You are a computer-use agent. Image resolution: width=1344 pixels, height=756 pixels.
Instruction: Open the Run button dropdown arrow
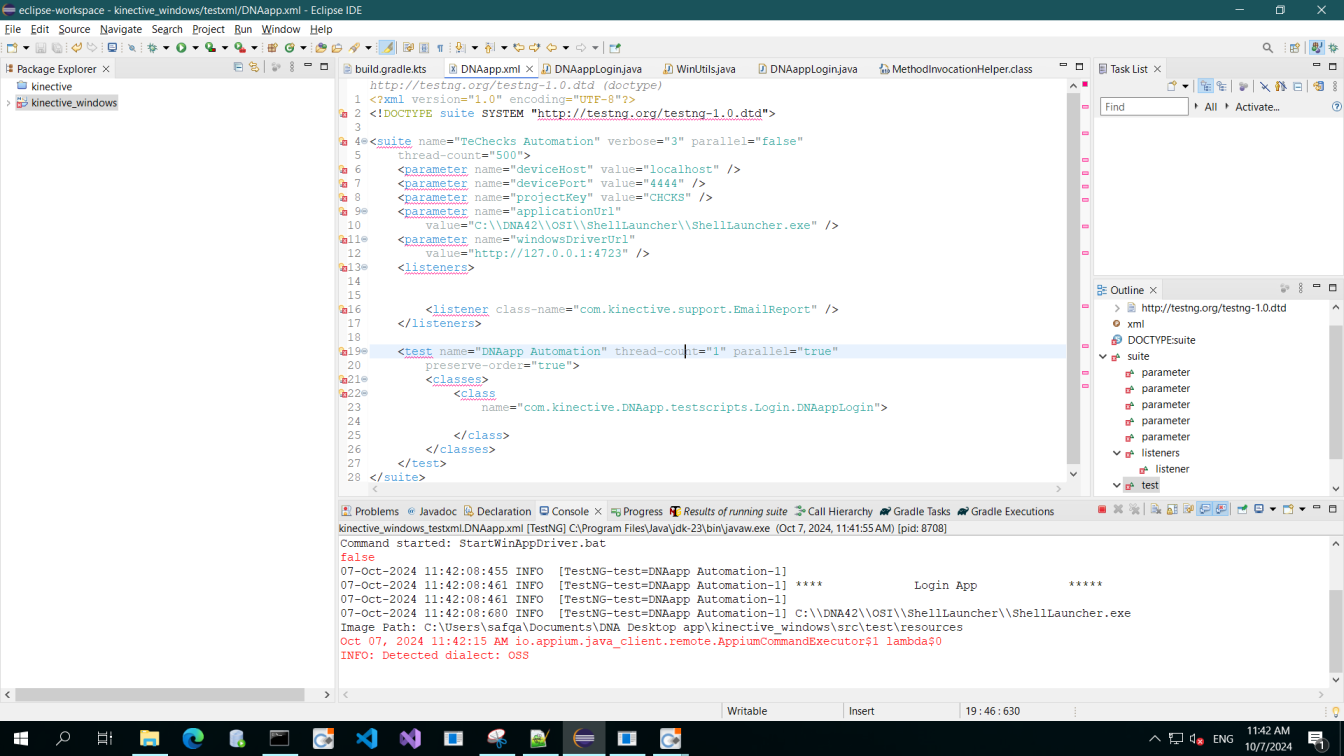pyautogui.click(x=195, y=47)
